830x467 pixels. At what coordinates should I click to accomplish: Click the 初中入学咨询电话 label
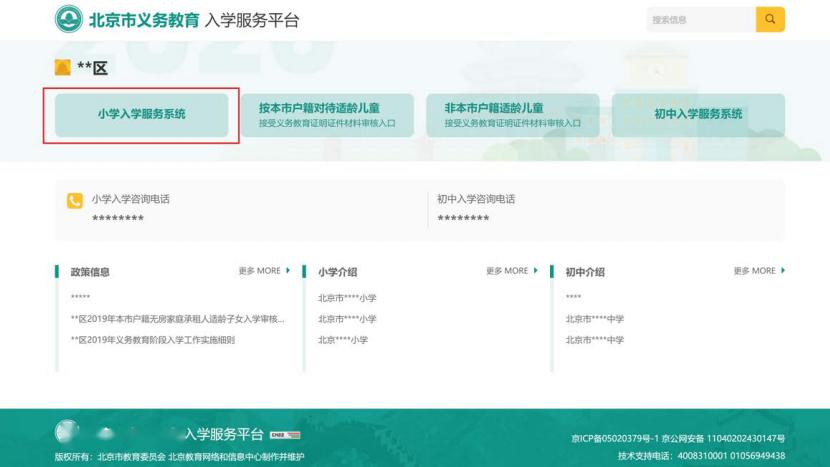coord(476,199)
